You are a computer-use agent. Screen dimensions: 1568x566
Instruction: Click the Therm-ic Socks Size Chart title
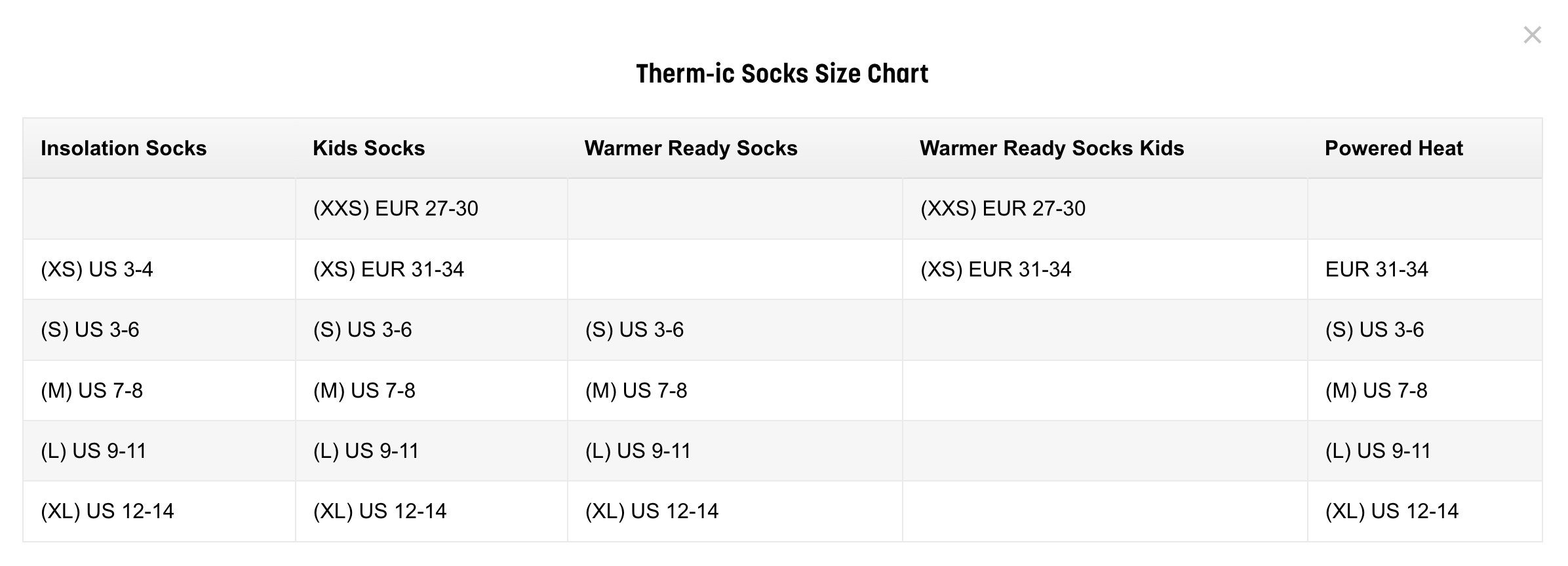782,73
